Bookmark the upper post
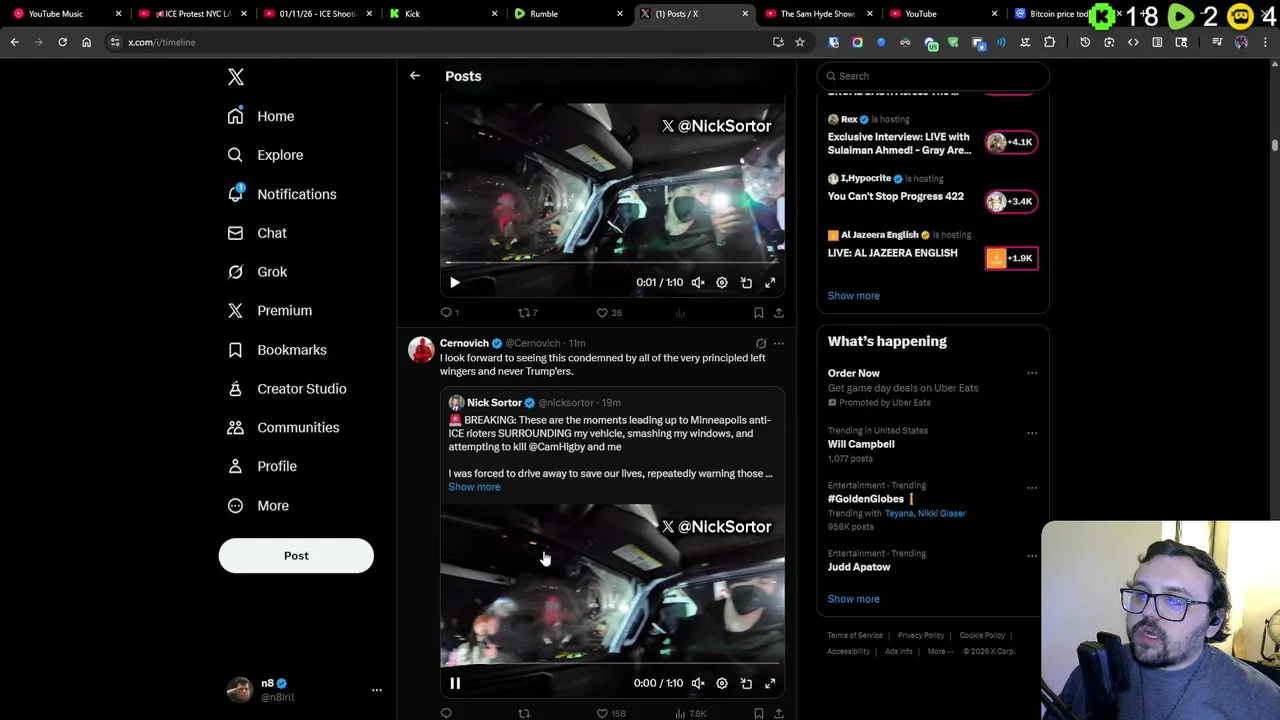Image resolution: width=1280 pixels, height=720 pixels. [x=759, y=313]
